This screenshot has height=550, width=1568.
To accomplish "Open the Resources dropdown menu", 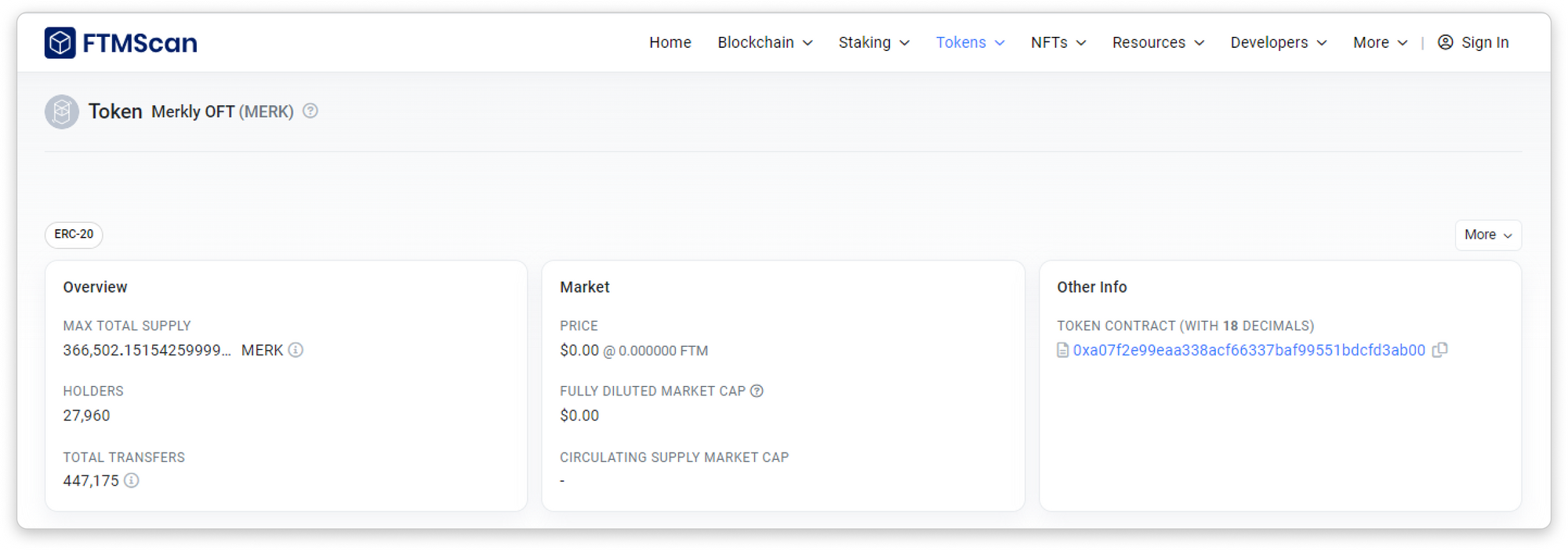I will click(1158, 42).
